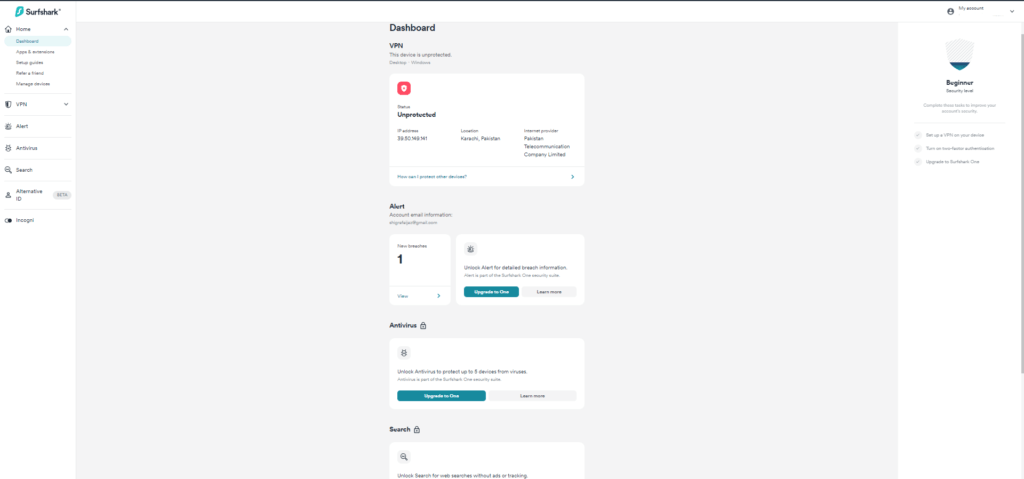Click the Beginner security level title

click(x=959, y=83)
